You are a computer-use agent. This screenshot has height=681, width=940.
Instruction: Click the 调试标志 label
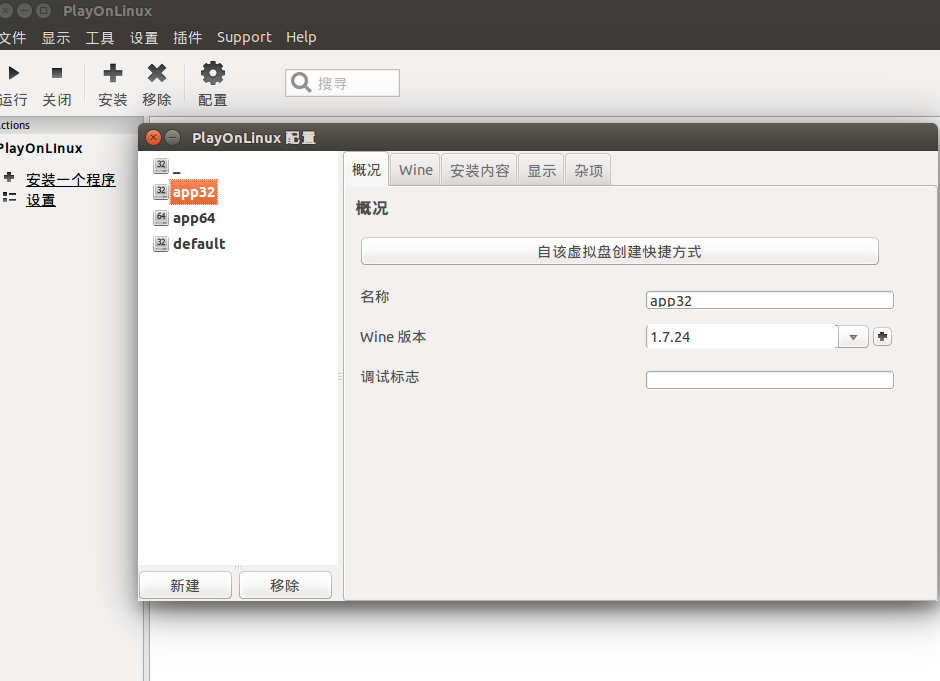click(x=390, y=376)
